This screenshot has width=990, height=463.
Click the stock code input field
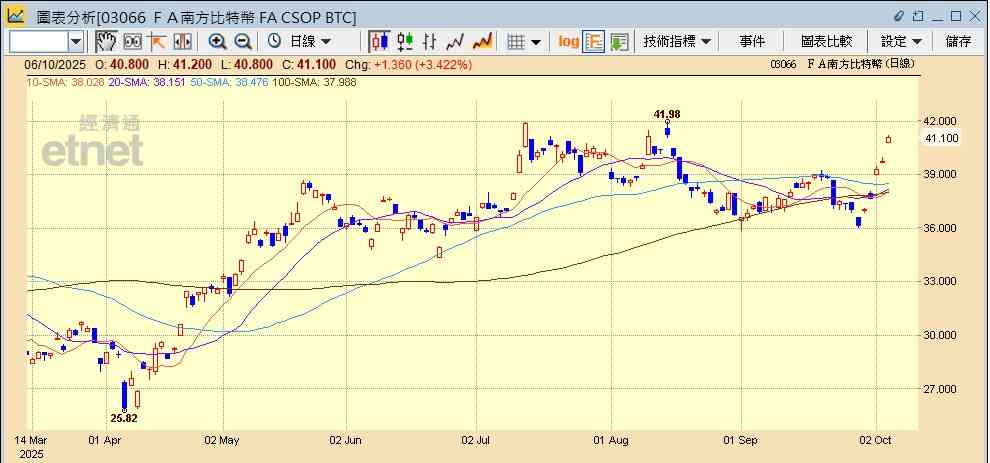click(x=38, y=41)
